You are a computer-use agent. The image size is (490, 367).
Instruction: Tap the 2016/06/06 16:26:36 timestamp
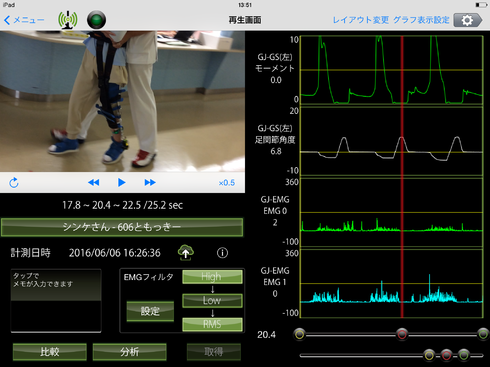coord(115,253)
